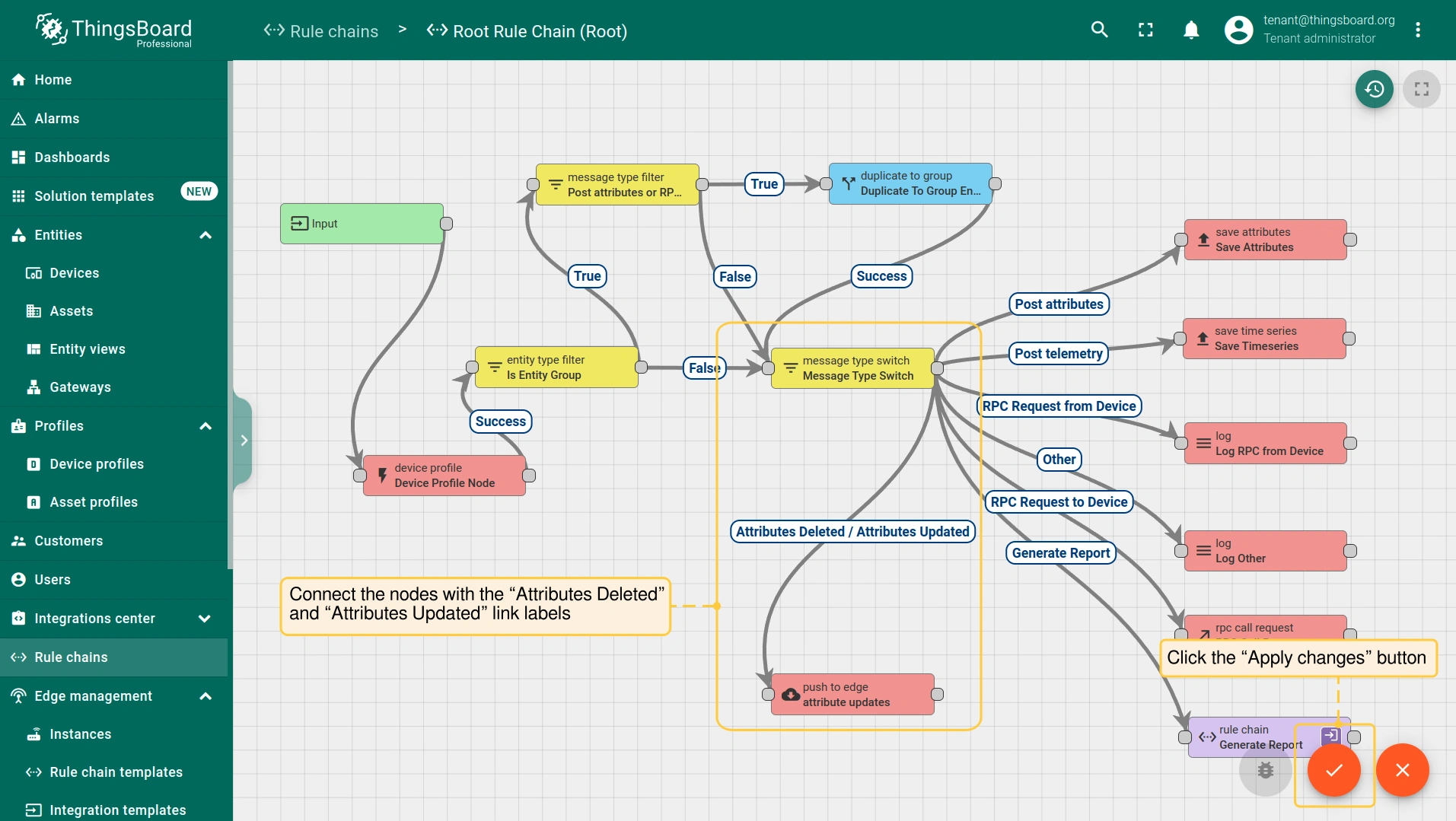Image resolution: width=1456 pixels, height=821 pixels.
Task: Click the search icon in header
Action: coord(1099,30)
